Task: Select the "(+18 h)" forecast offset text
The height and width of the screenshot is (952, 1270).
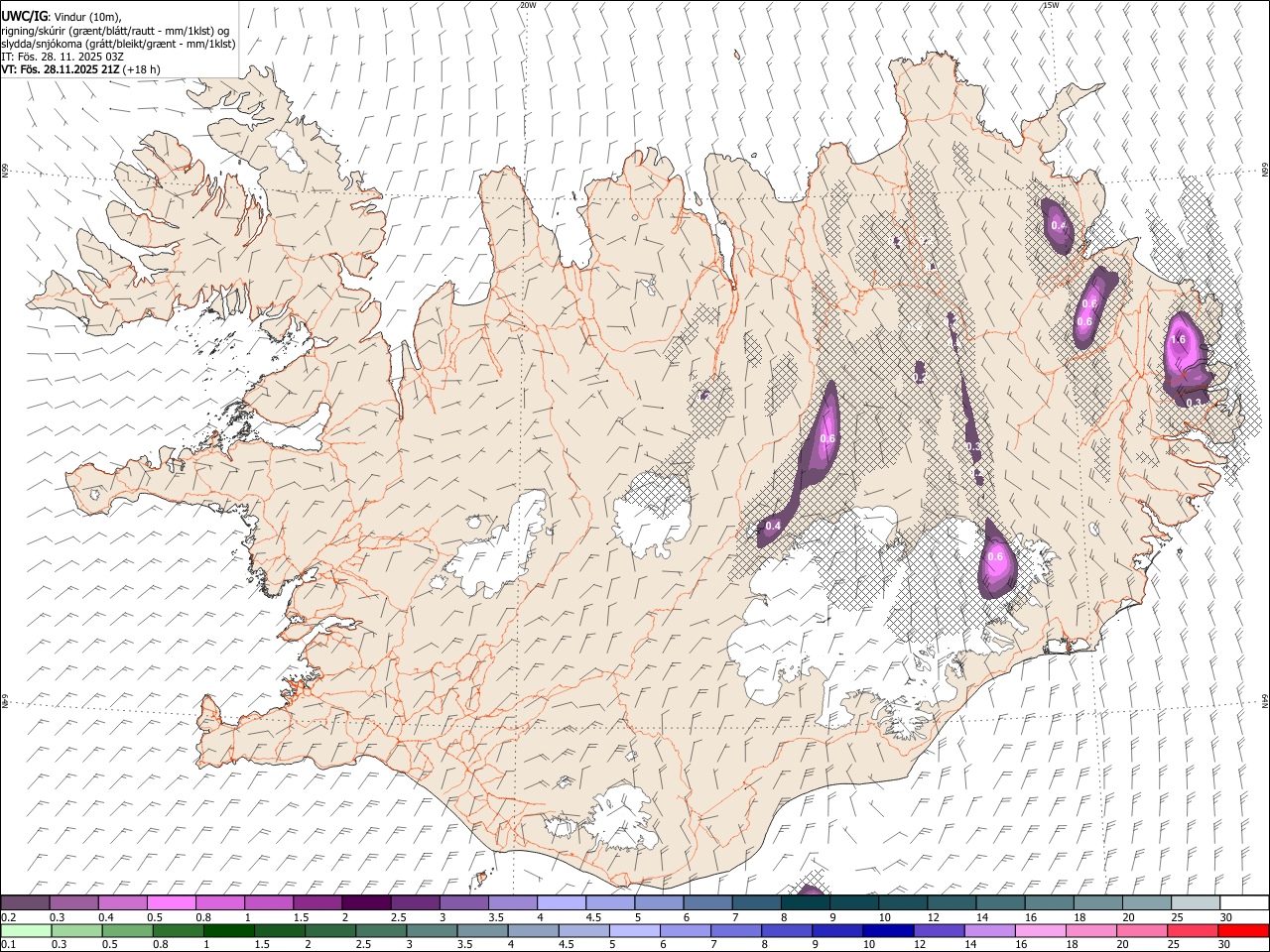Action: pos(143,69)
